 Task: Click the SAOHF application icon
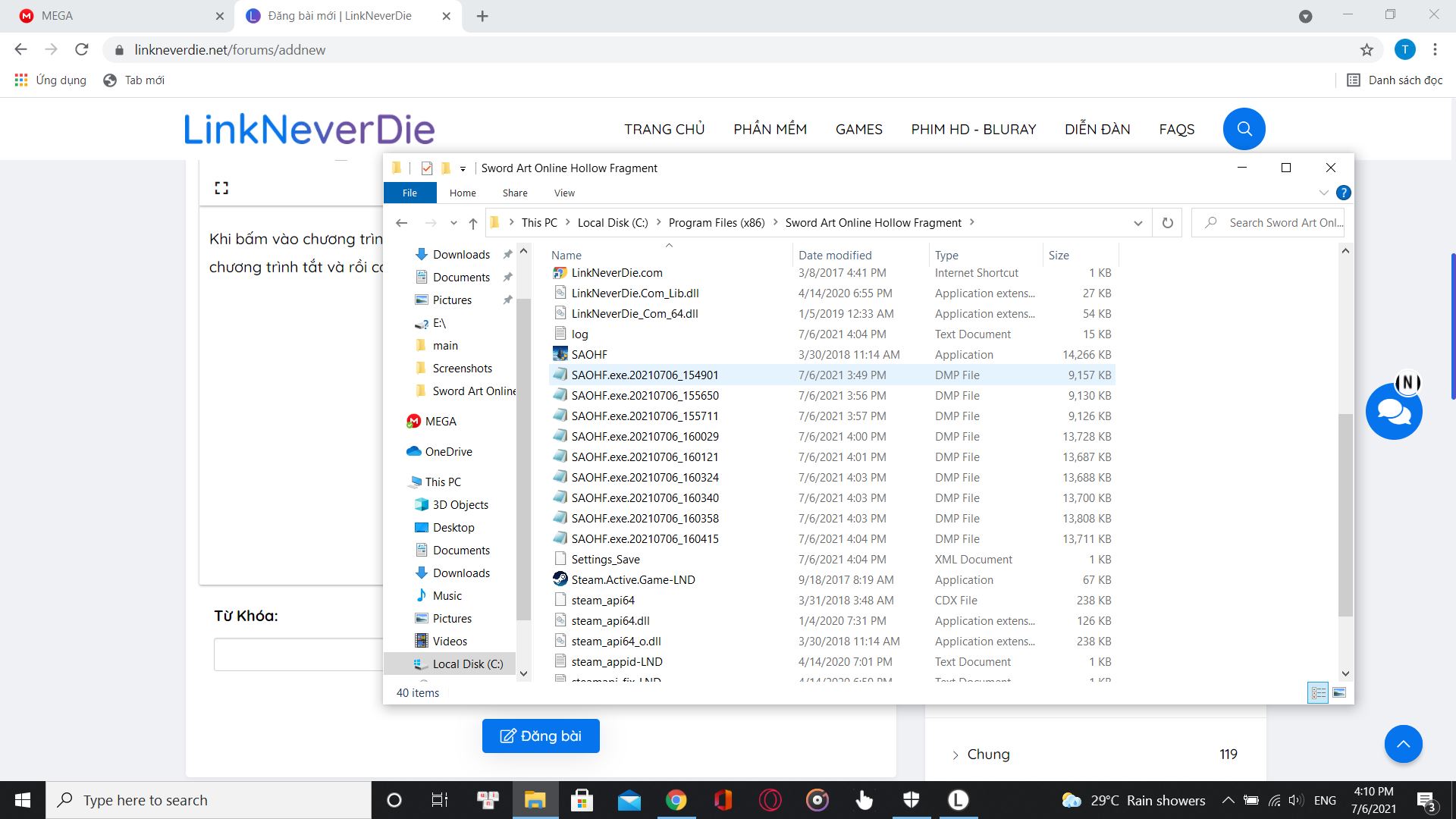click(x=559, y=354)
